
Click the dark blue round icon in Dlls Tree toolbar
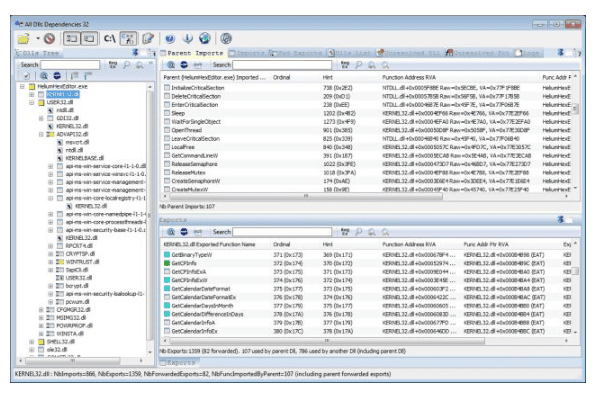click(57, 76)
